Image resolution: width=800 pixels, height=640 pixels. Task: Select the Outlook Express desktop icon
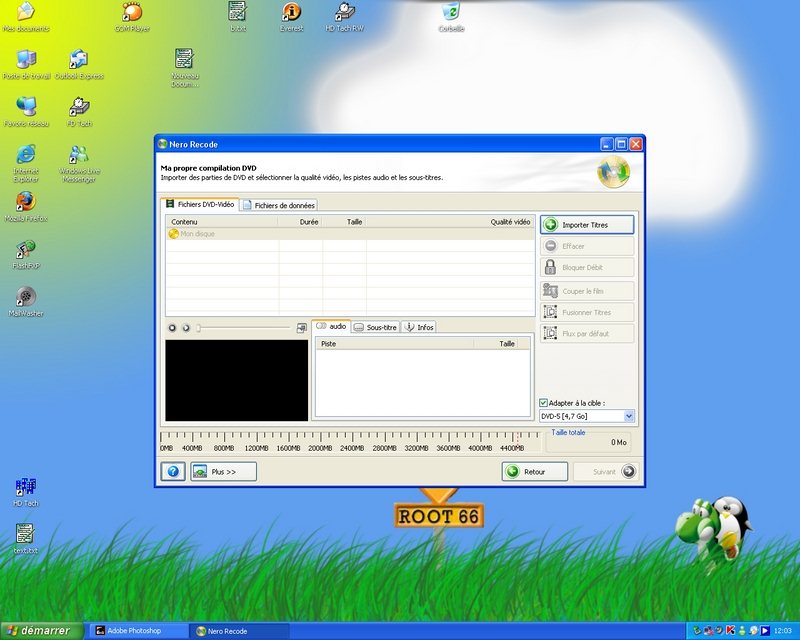click(x=79, y=65)
